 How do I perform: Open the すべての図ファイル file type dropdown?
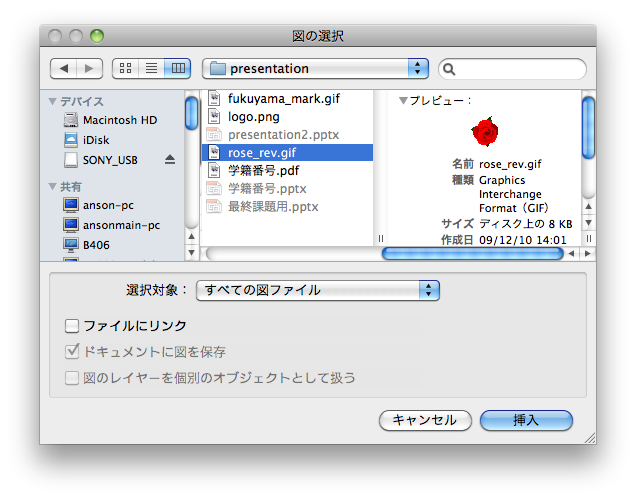click(318, 290)
